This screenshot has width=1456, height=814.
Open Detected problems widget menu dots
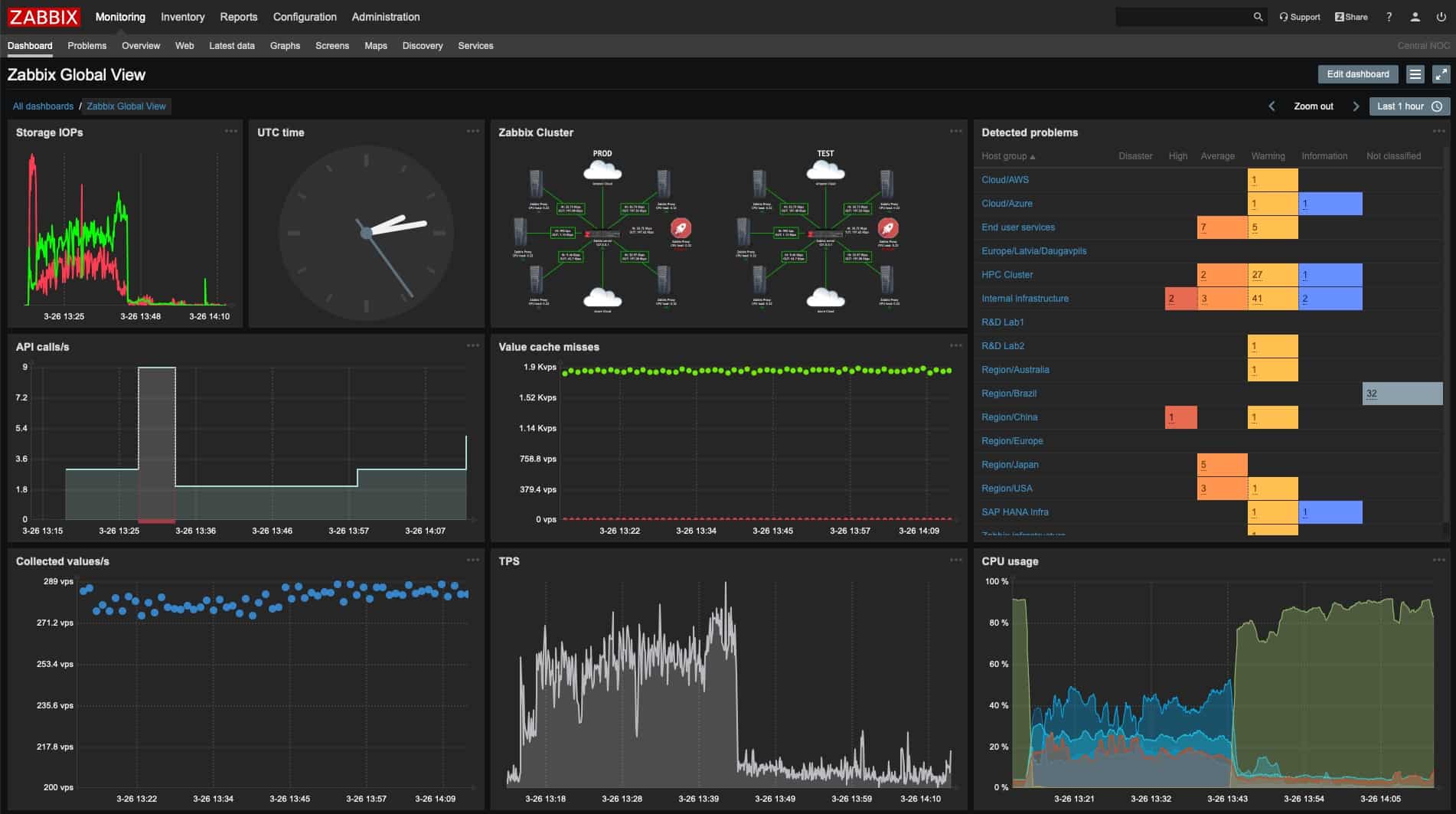(1439, 131)
